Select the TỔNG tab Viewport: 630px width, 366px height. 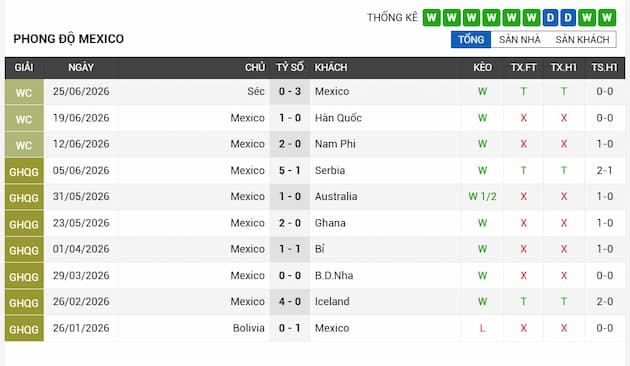pos(470,39)
